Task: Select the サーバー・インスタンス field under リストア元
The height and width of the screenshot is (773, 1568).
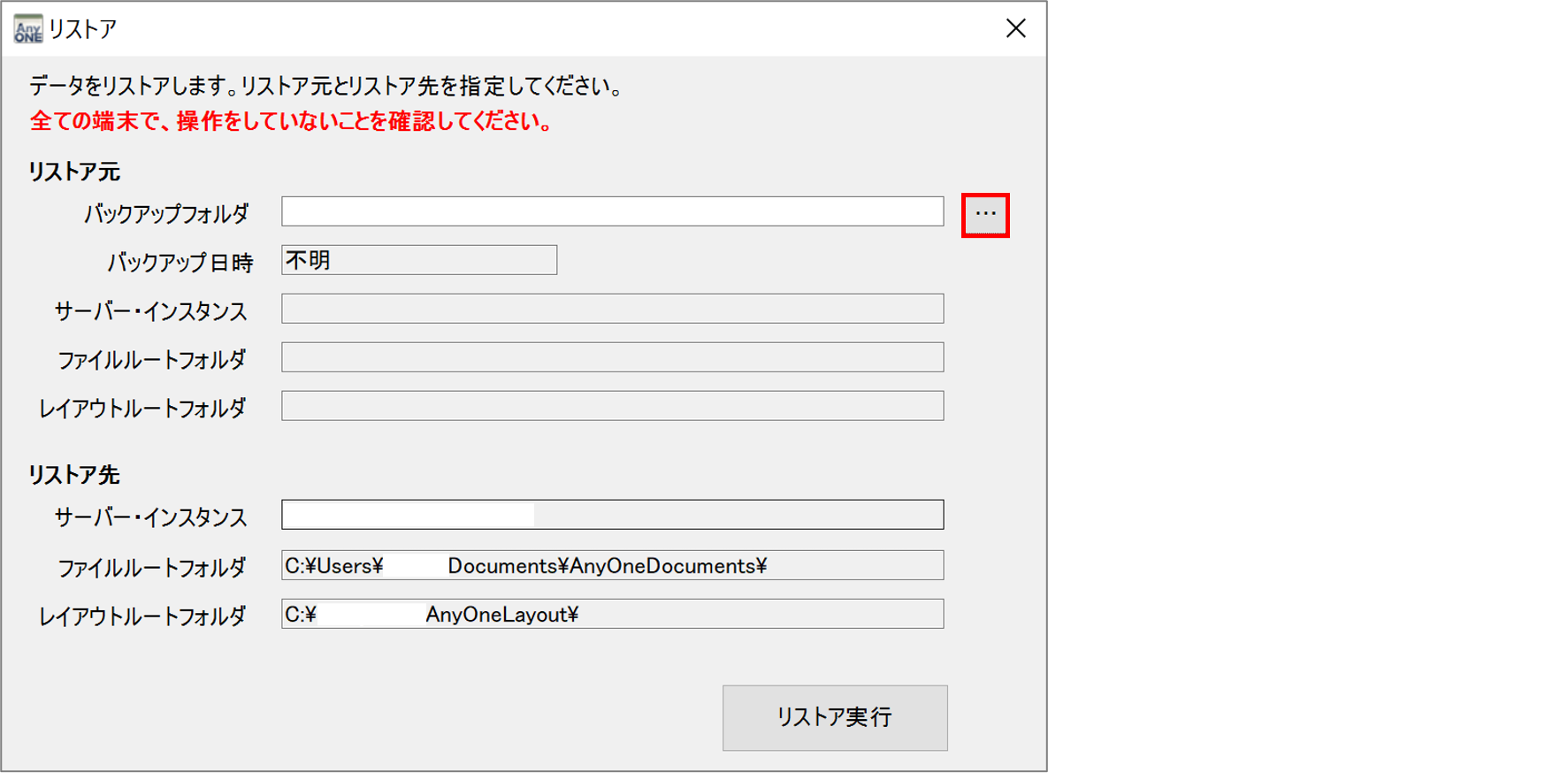Action: [612, 310]
